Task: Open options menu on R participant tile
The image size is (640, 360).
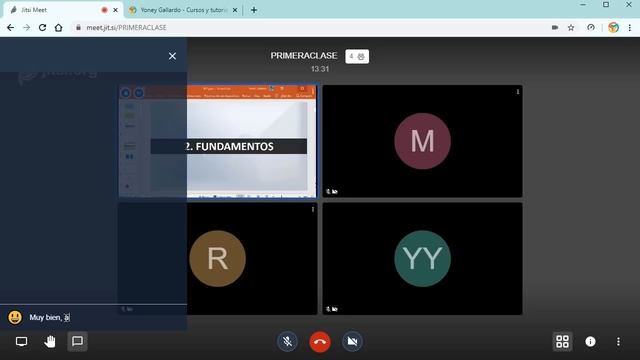Action: pos(313,209)
